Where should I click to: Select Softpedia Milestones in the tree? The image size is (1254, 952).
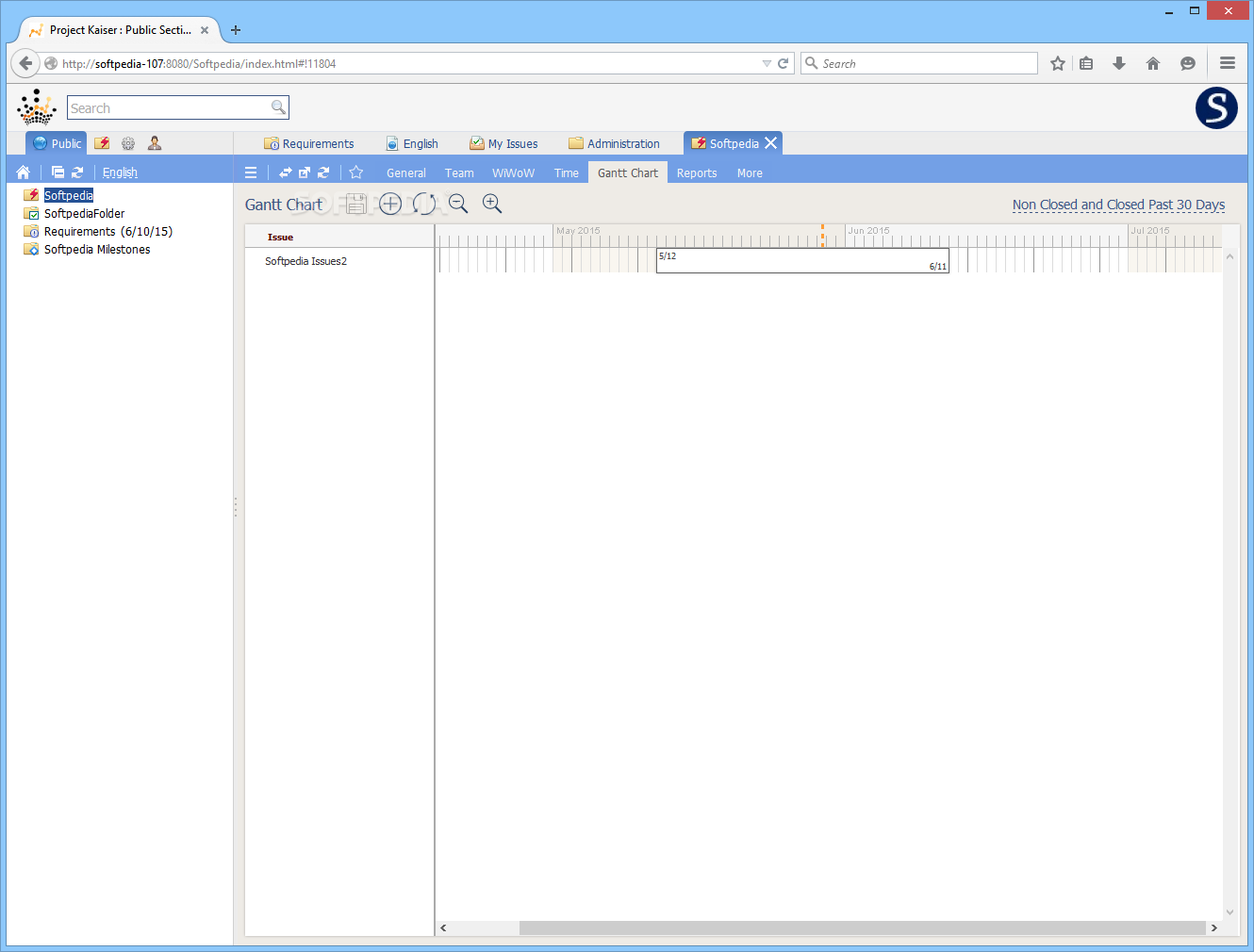(x=97, y=249)
